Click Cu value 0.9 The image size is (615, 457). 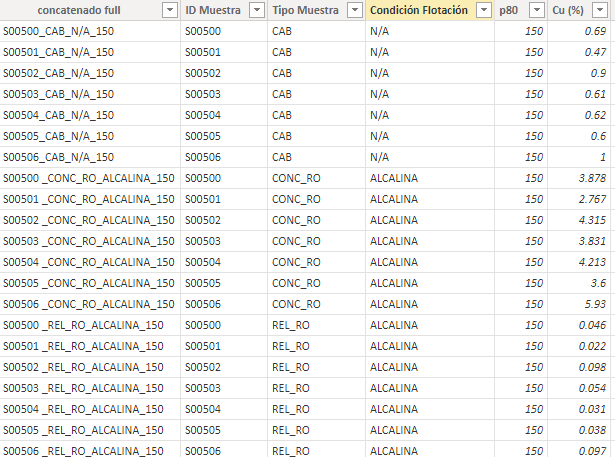(x=579, y=73)
